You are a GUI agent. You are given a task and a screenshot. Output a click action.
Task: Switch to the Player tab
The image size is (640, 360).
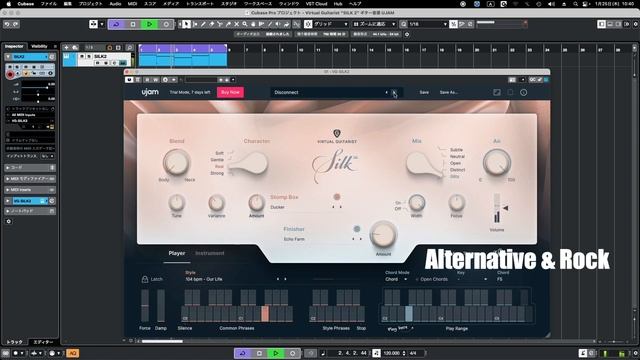click(177, 253)
